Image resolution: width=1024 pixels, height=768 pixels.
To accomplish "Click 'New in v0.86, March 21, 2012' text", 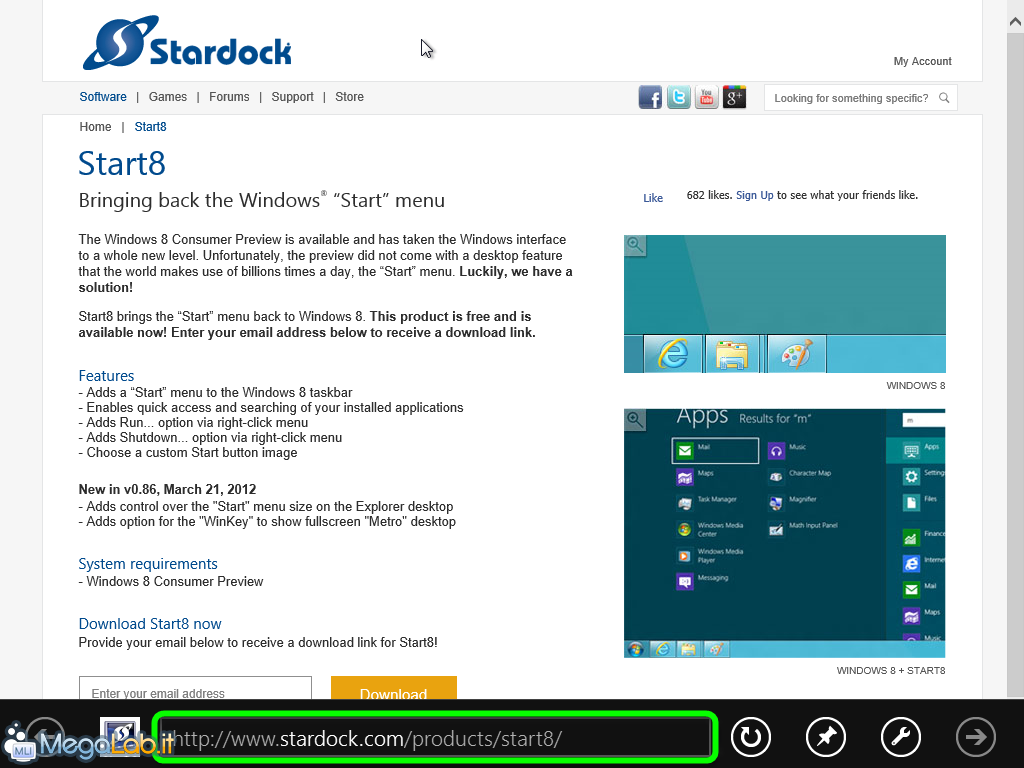I will (x=167, y=489).
